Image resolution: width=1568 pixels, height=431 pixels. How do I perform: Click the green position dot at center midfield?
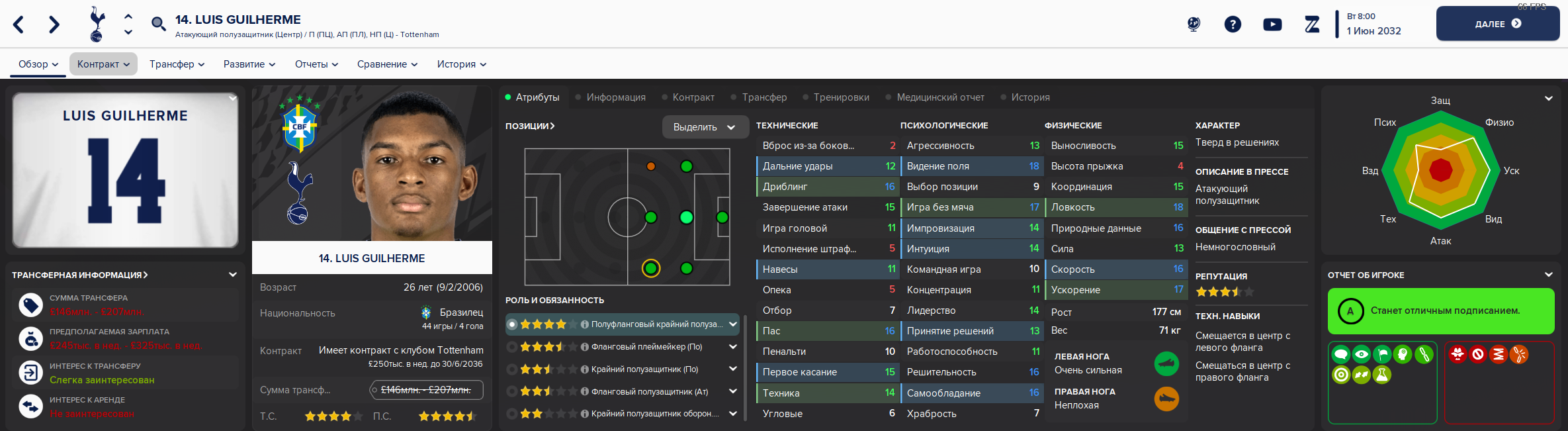click(x=651, y=217)
